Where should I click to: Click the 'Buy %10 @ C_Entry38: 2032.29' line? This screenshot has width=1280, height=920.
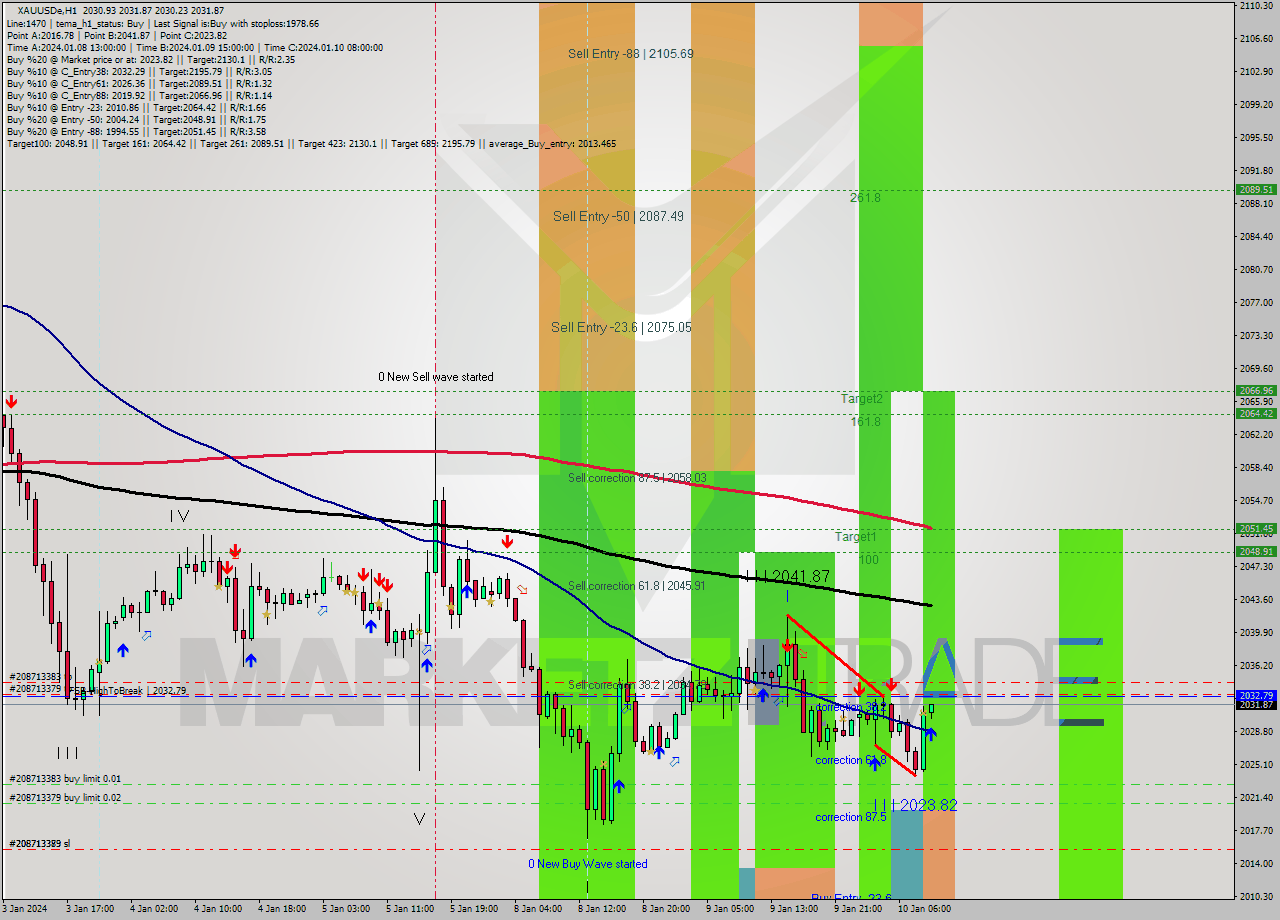click(x=139, y=71)
